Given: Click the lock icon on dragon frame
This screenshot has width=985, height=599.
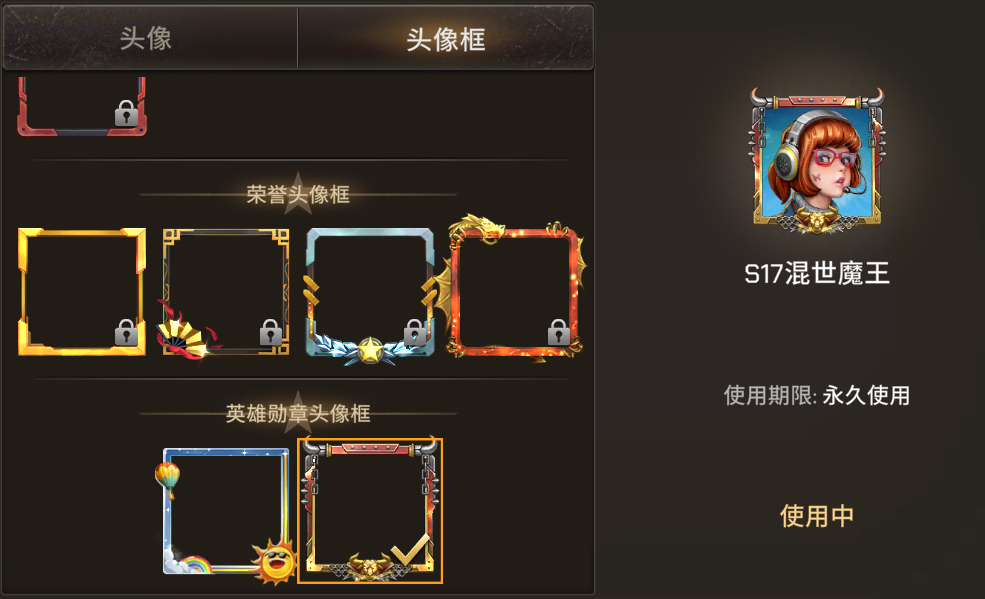Looking at the screenshot, I should click(x=558, y=332).
